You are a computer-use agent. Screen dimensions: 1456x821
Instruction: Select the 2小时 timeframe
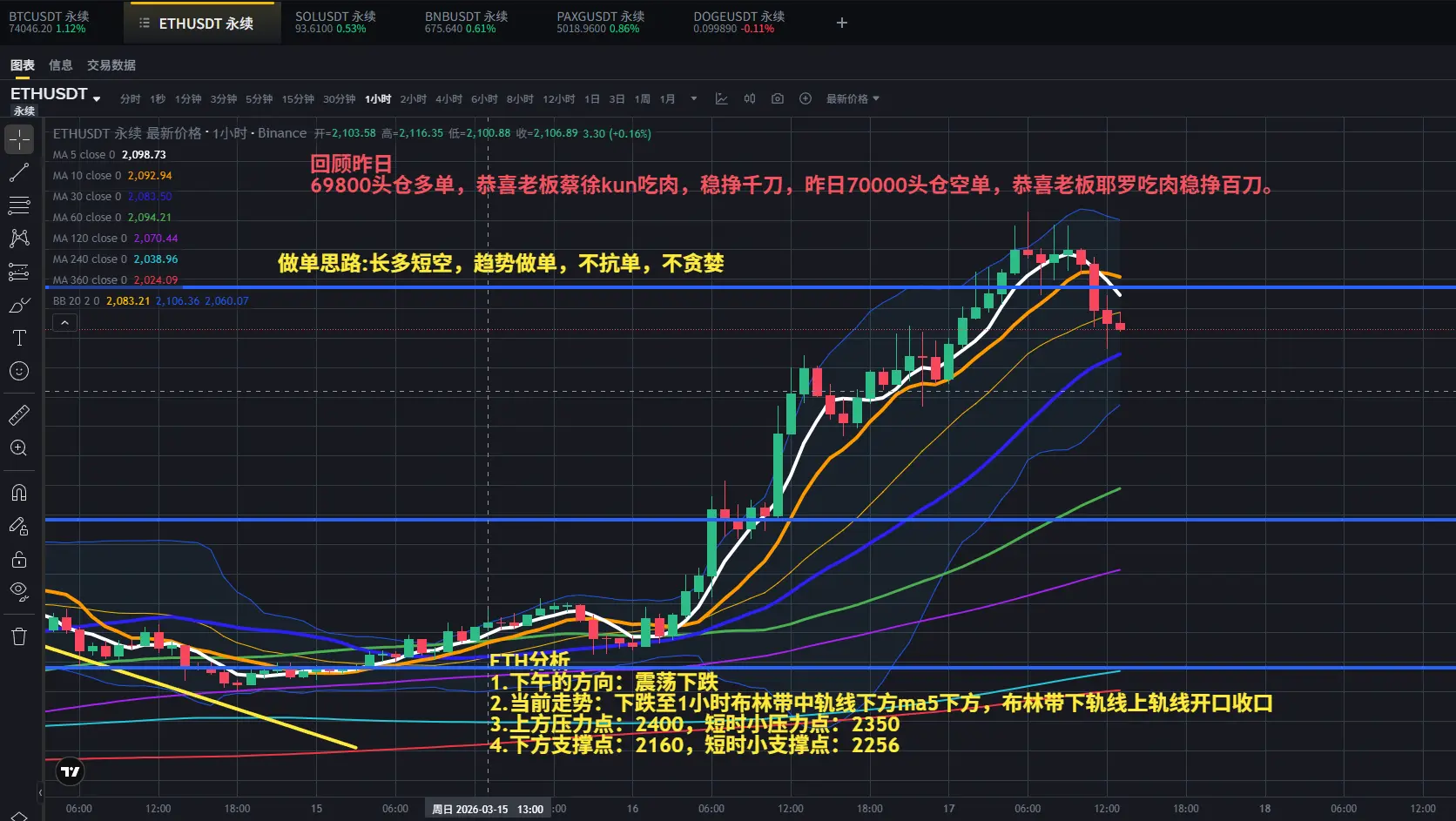click(x=414, y=98)
